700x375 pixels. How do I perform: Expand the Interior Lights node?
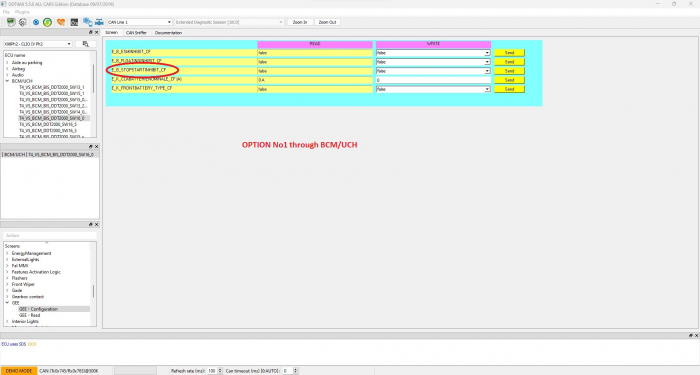[7, 321]
